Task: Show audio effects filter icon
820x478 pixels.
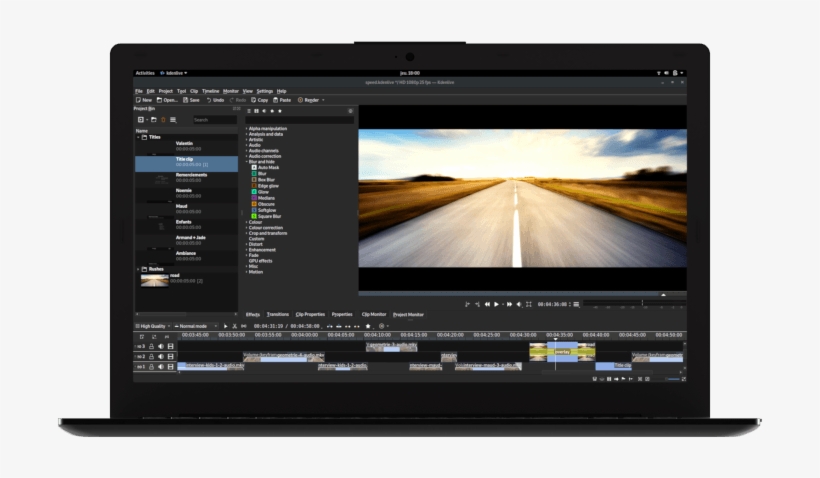Action: (x=264, y=111)
